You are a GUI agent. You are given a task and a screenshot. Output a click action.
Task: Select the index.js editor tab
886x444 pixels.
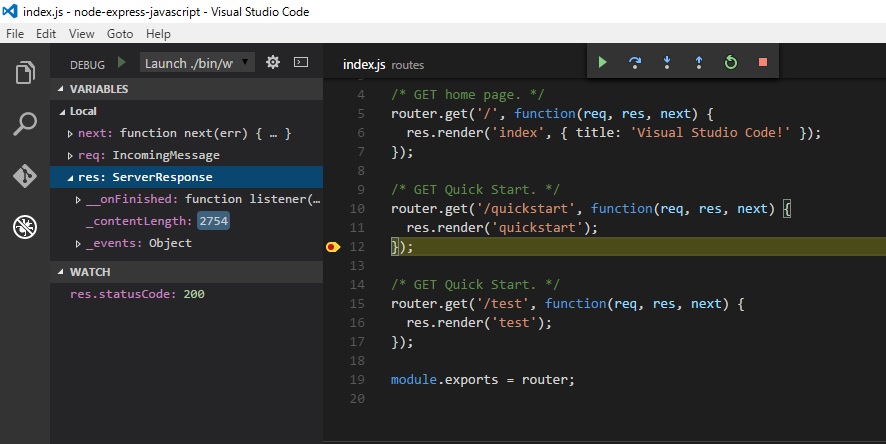pyautogui.click(x=364, y=64)
